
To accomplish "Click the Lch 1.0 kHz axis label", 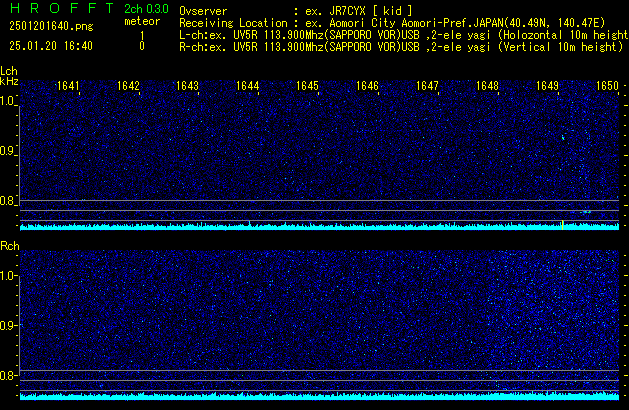I will [8, 101].
